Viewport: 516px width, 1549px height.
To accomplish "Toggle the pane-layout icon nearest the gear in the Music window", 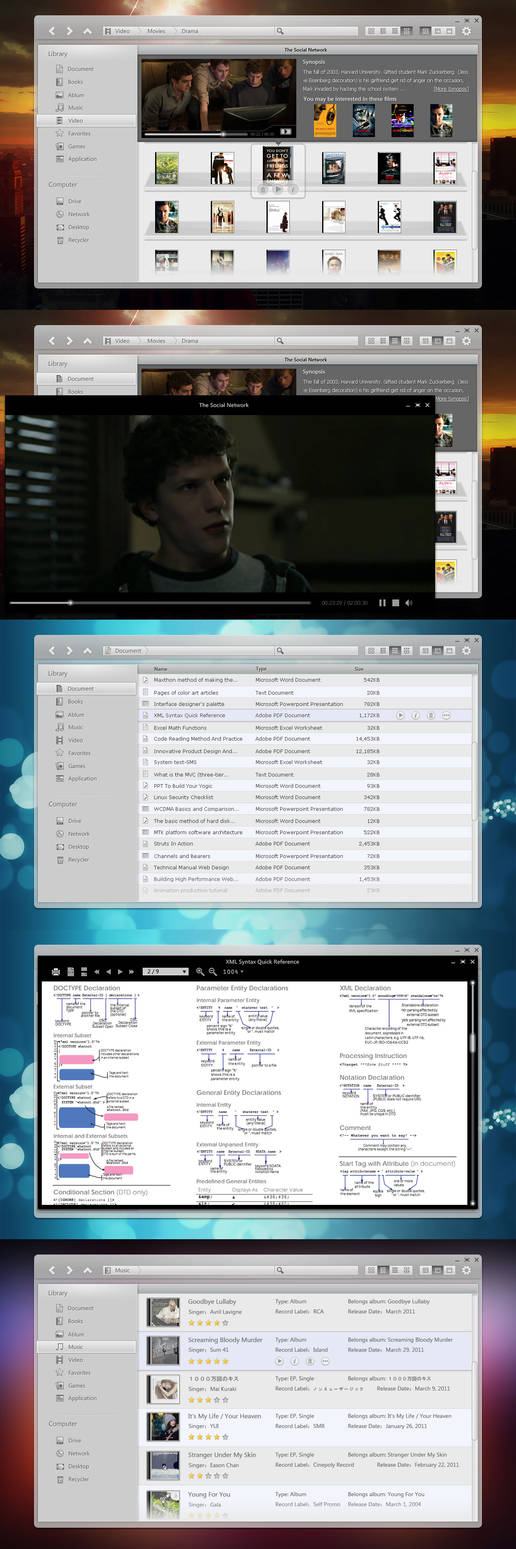I will point(449,1271).
